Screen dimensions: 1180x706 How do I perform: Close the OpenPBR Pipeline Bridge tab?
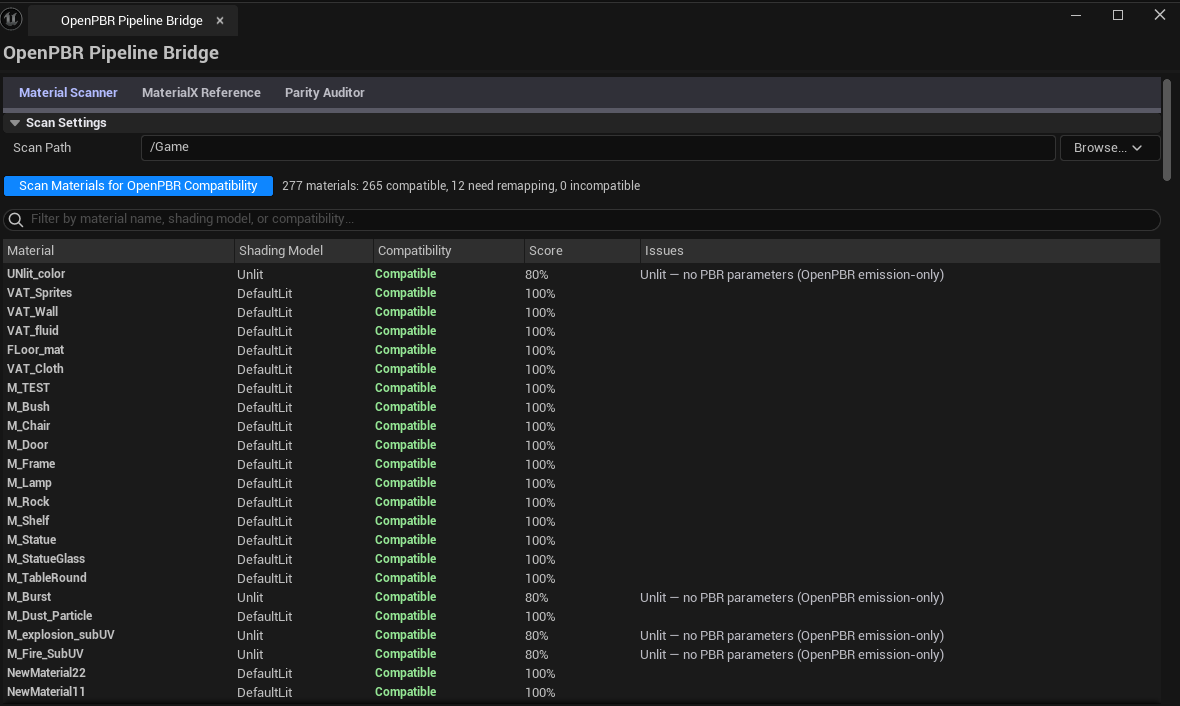pos(220,20)
